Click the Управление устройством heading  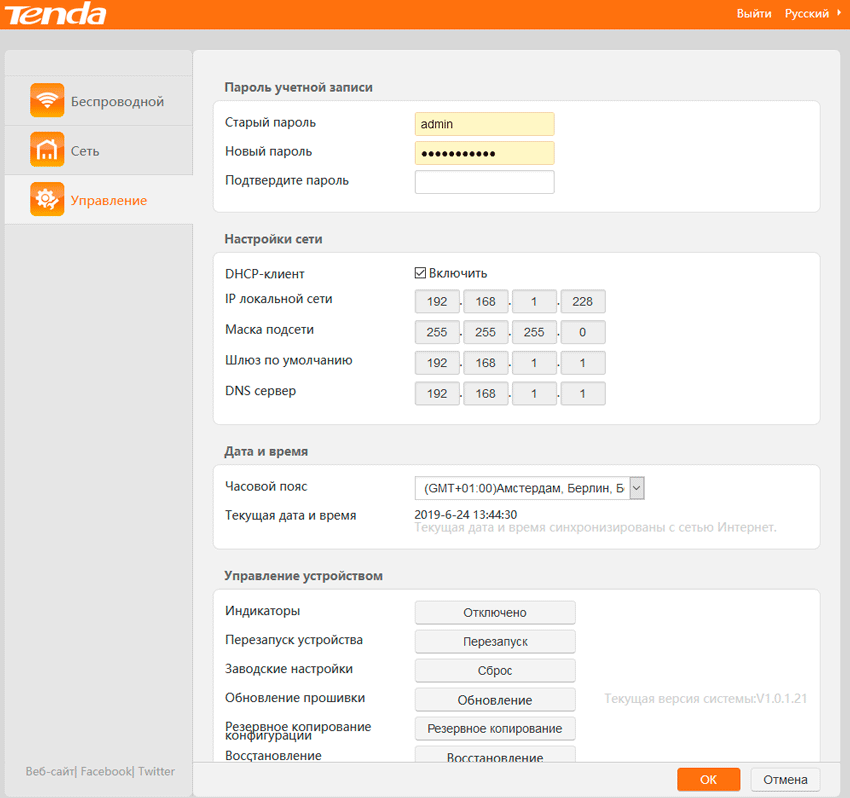click(304, 576)
